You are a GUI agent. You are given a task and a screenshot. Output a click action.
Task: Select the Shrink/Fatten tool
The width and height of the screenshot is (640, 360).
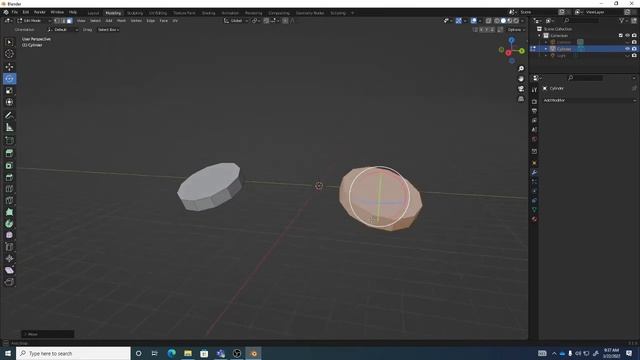click(x=9, y=258)
